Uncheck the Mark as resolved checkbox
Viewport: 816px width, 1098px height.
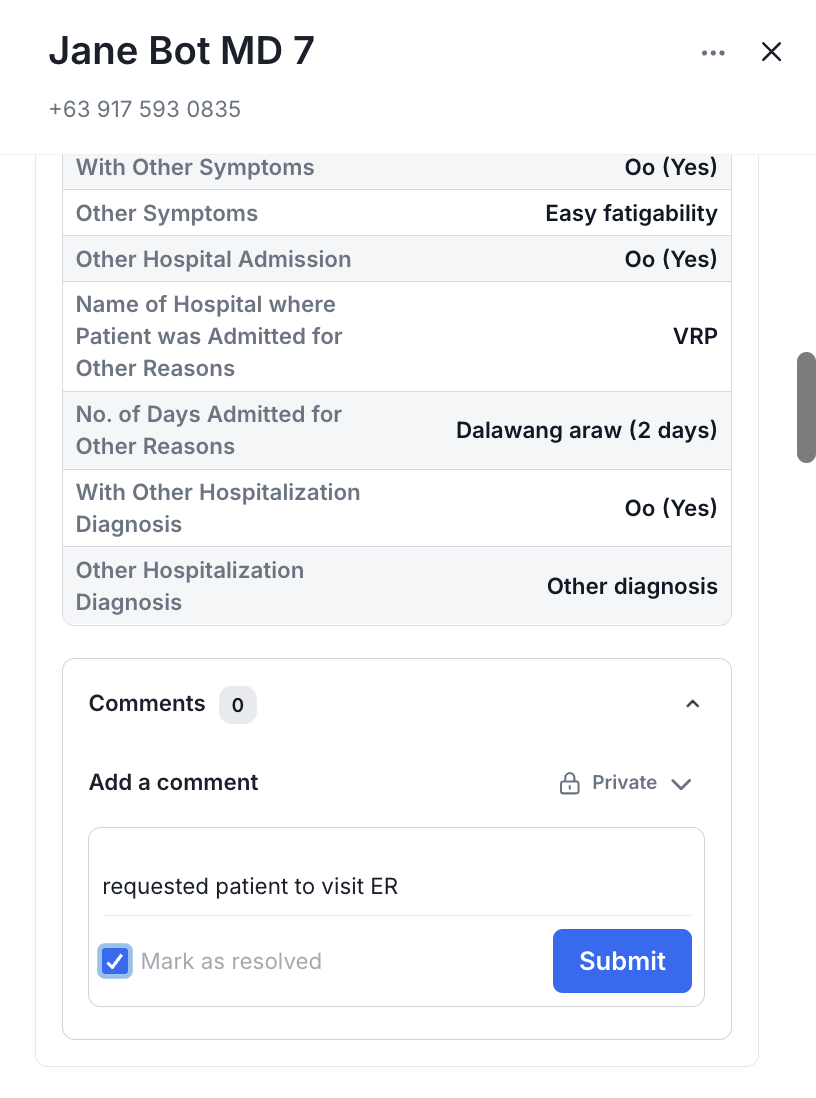point(114,961)
